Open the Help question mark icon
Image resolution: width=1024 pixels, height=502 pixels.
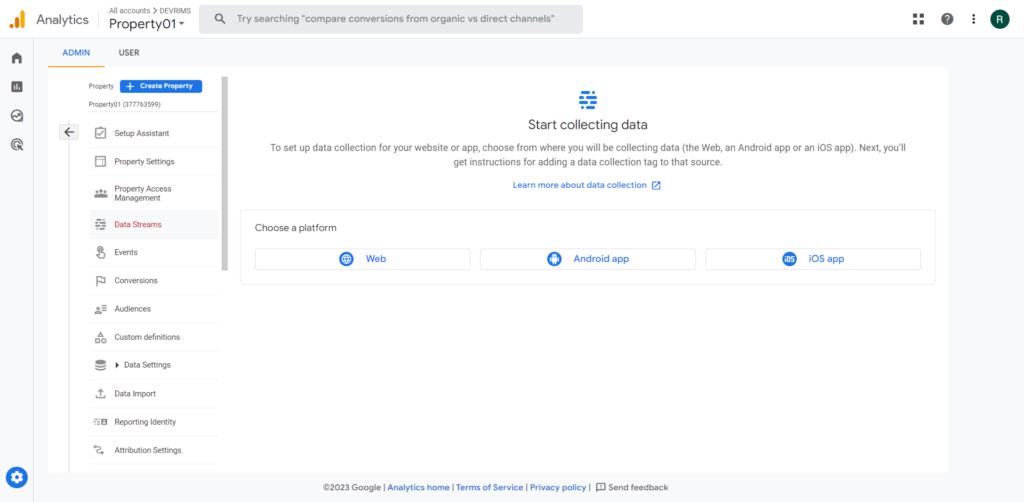coord(947,19)
